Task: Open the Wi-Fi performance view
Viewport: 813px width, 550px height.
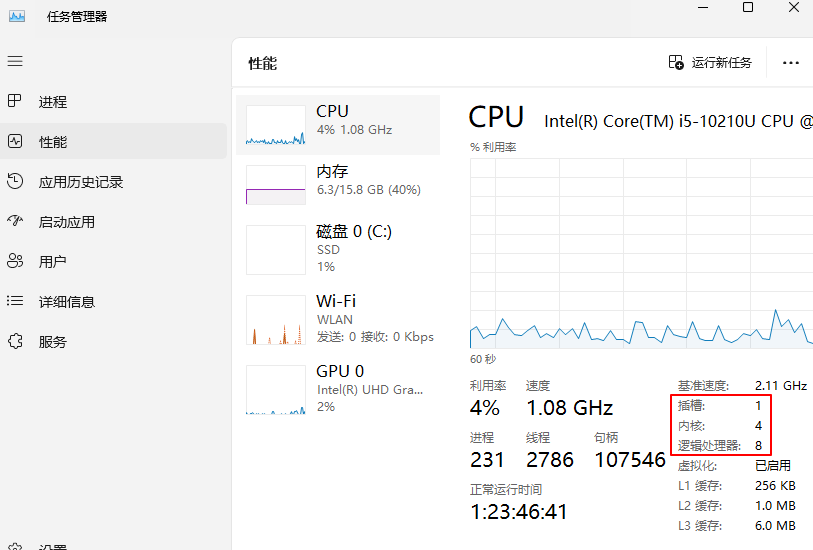Action: coord(340,318)
